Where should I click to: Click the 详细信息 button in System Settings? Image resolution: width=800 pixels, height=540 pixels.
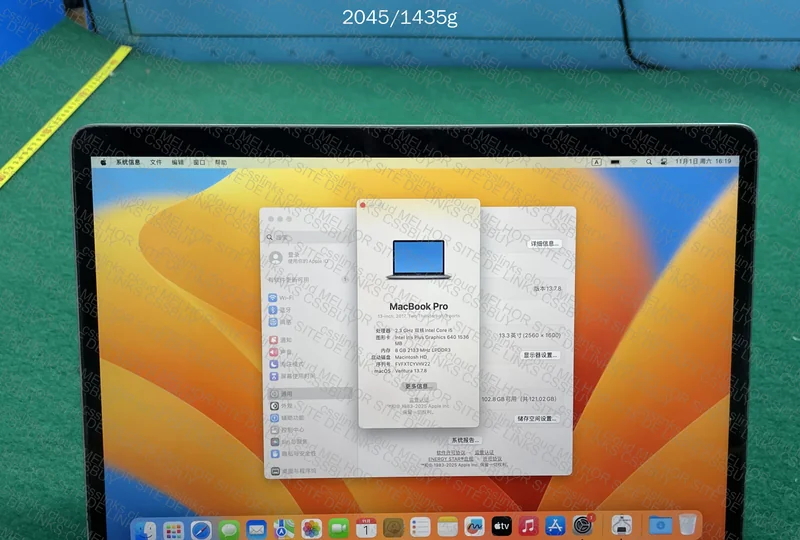click(x=544, y=244)
